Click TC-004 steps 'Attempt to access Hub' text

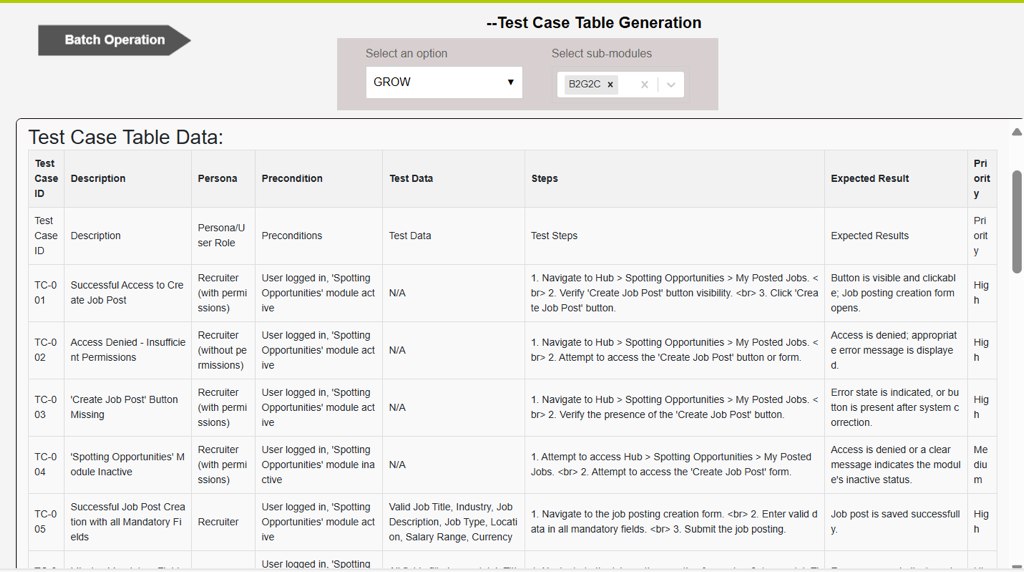tap(671, 464)
